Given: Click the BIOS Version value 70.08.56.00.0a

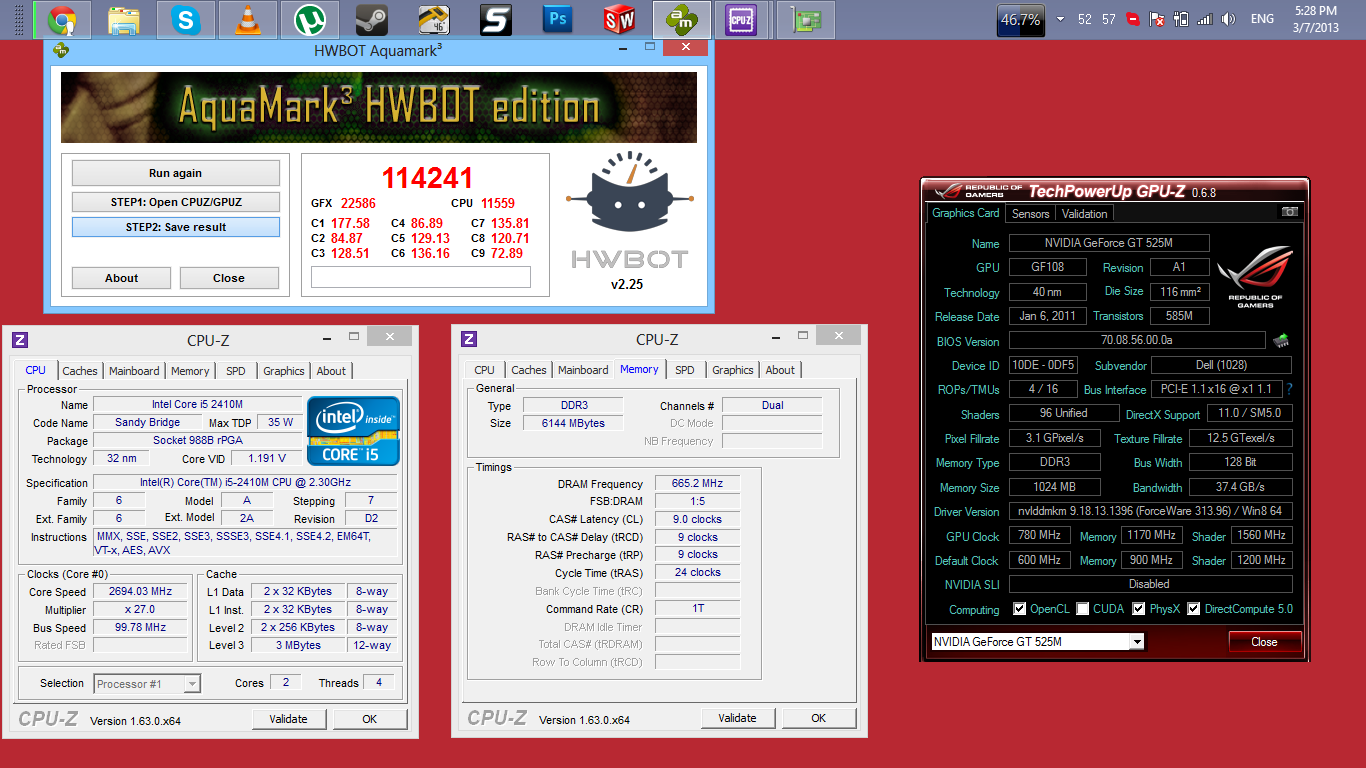Looking at the screenshot, I should pyautogui.click(x=1137, y=341).
